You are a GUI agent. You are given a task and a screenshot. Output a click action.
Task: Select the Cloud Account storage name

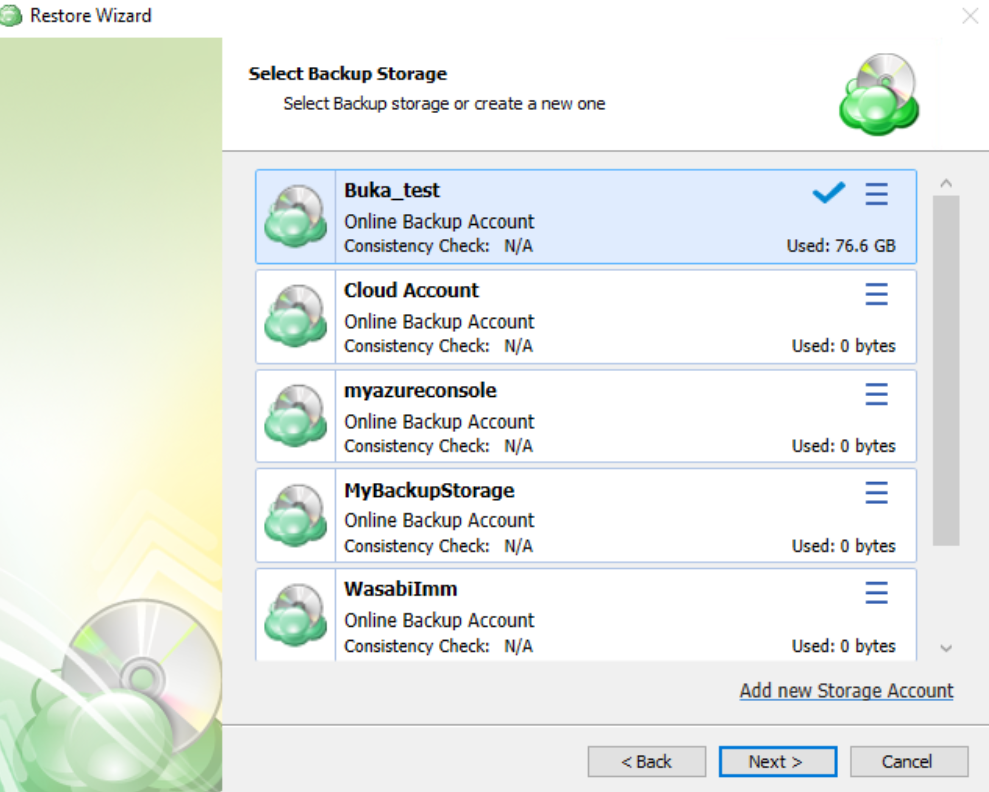tap(411, 290)
